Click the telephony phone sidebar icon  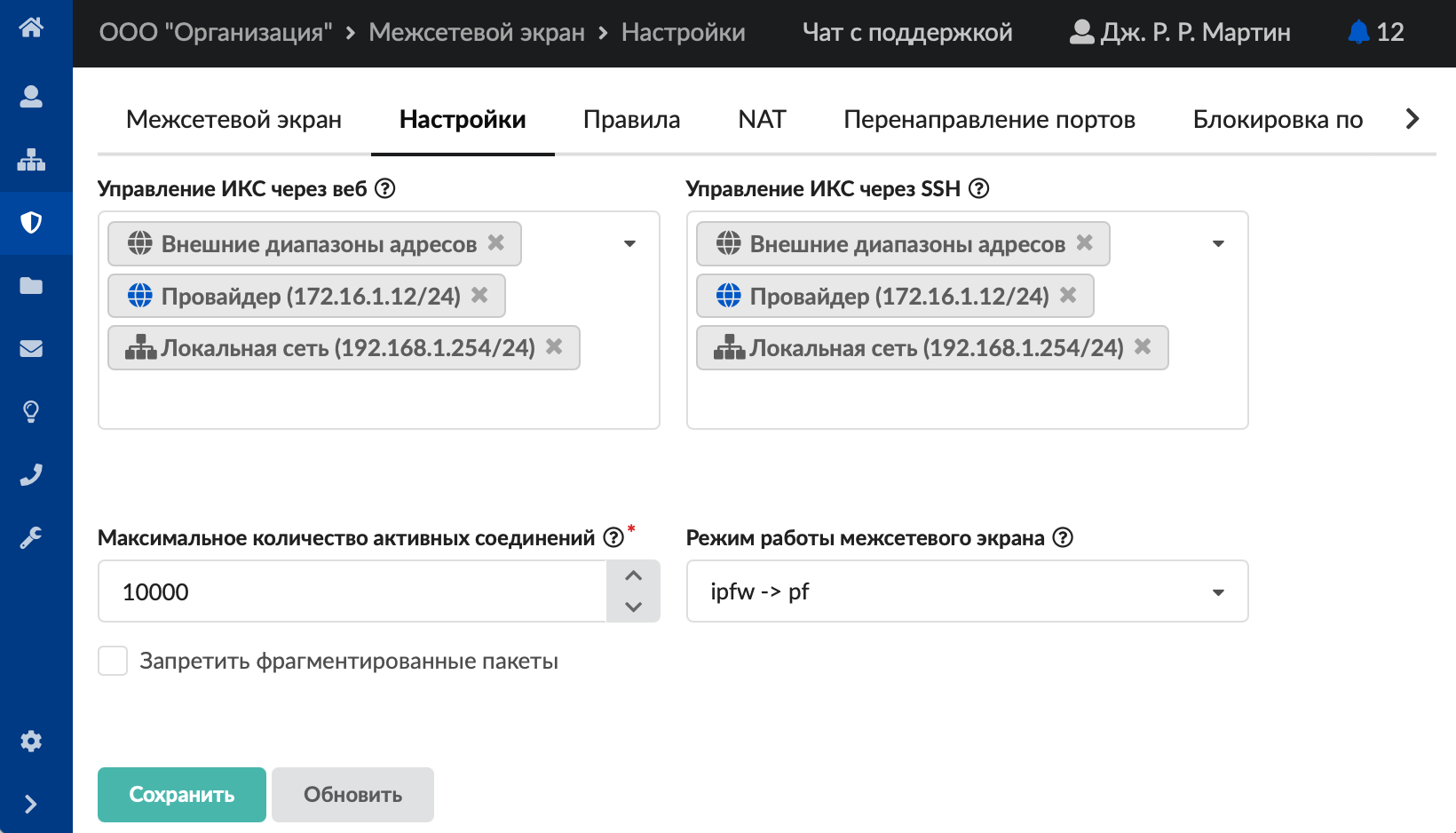(x=31, y=474)
